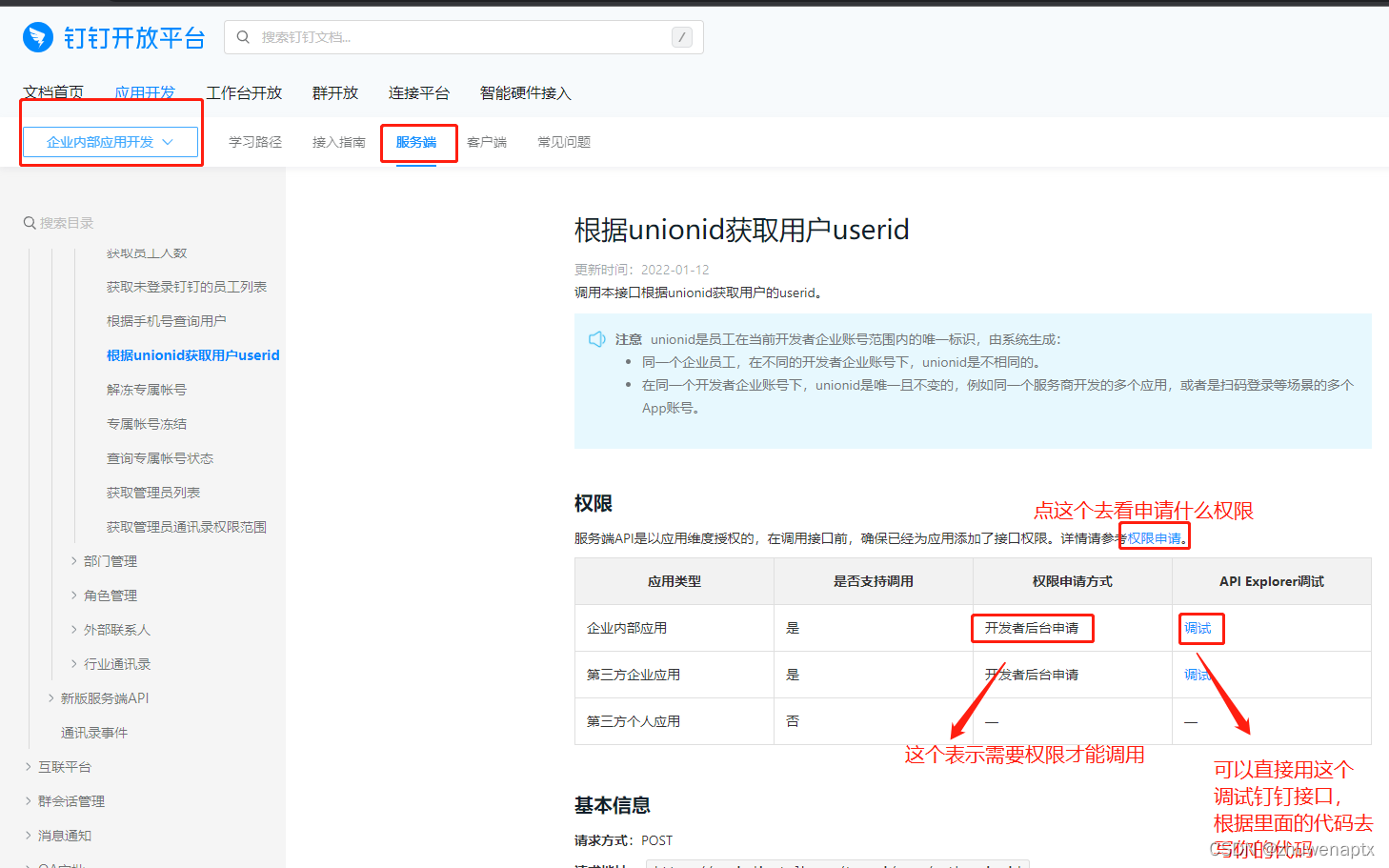
Task: Select 解冻专属帐号 in sidebar
Action: [147, 390]
